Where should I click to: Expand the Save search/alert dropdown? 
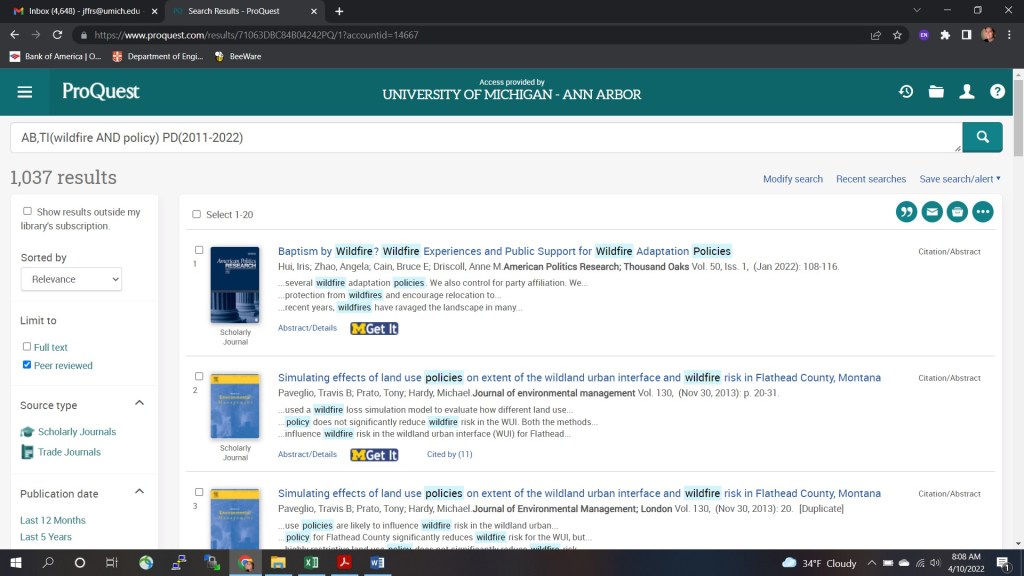click(960, 179)
